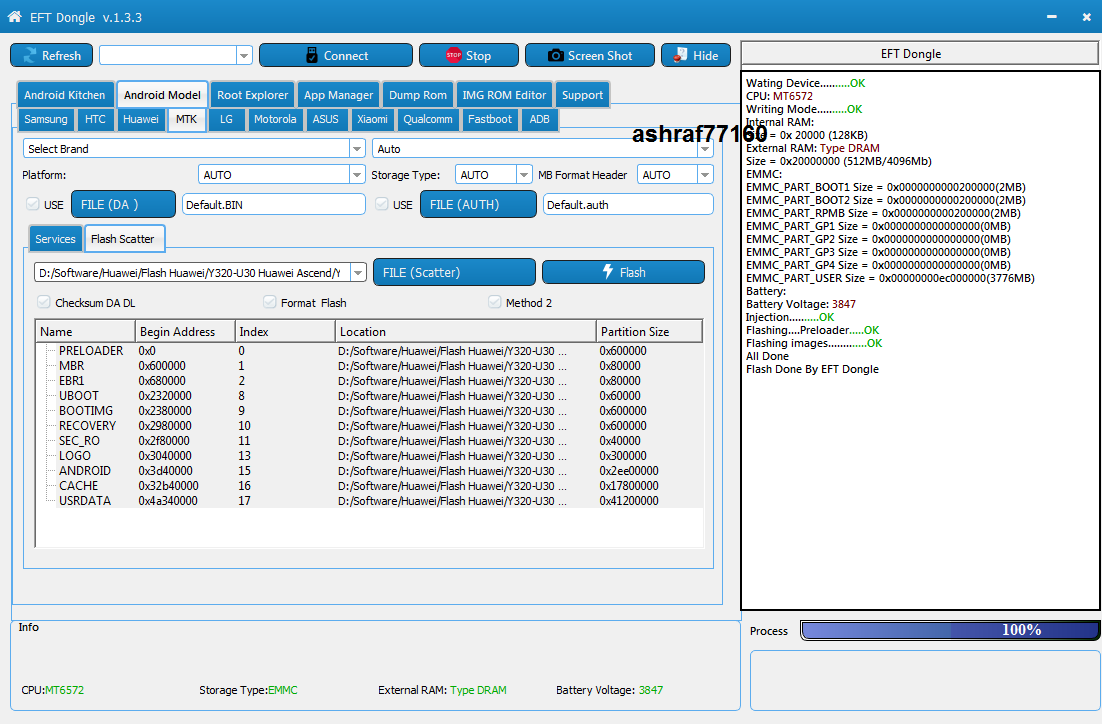Screen dimensions: 1102x724
Task: Toggle Format Flash checkbox
Action: (x=269, y=302)
